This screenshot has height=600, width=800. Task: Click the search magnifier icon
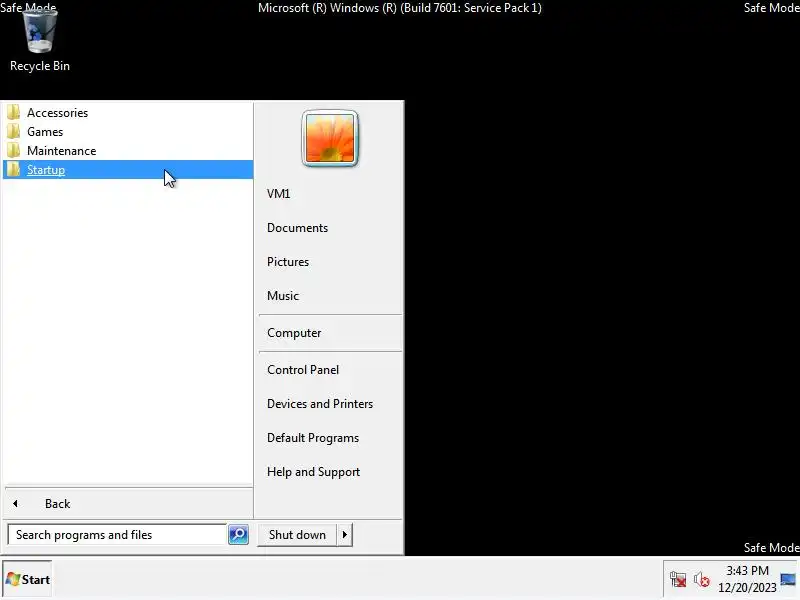(x=238, y=534)
